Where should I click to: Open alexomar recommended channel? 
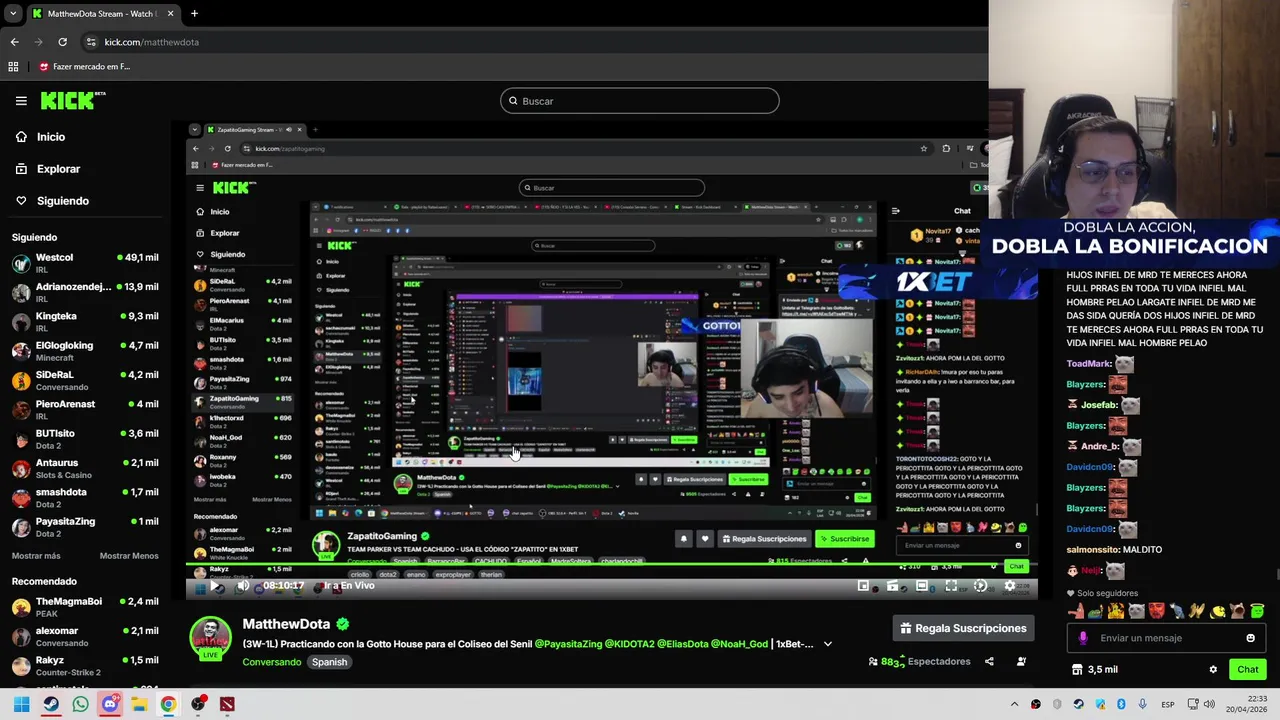tap(85, 636)
